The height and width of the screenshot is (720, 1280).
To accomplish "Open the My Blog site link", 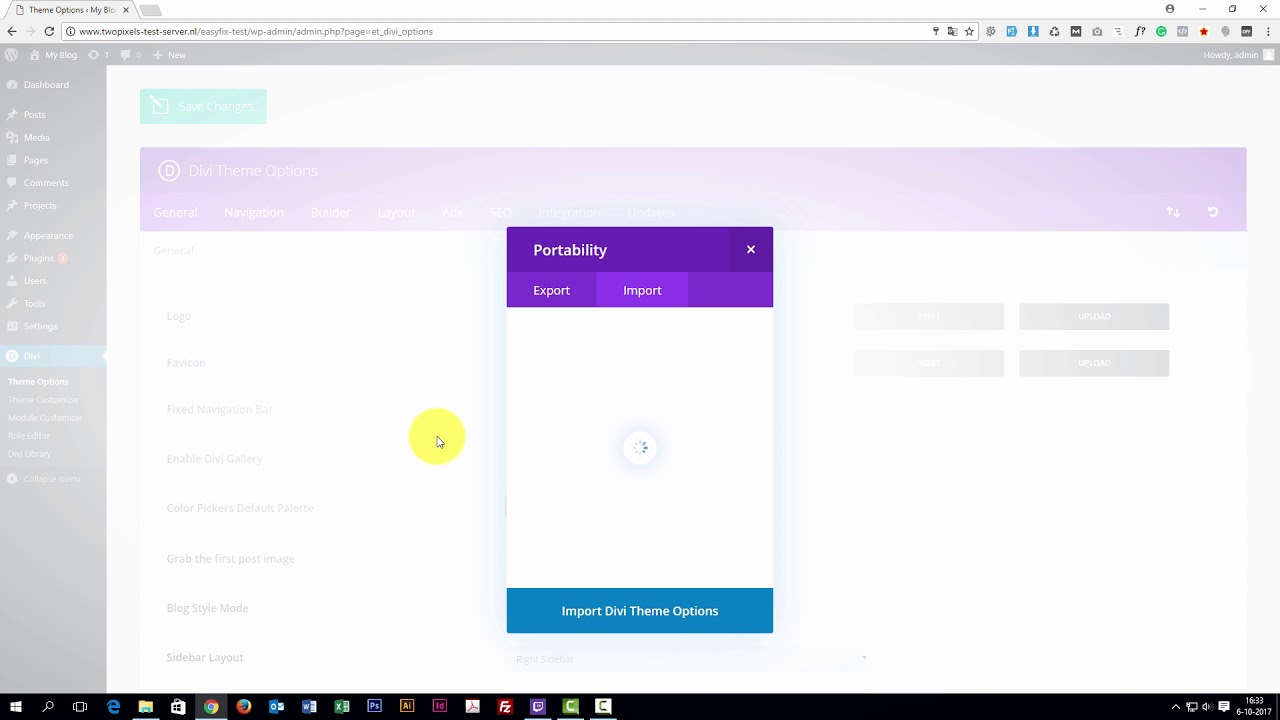I will click(53, 55).
